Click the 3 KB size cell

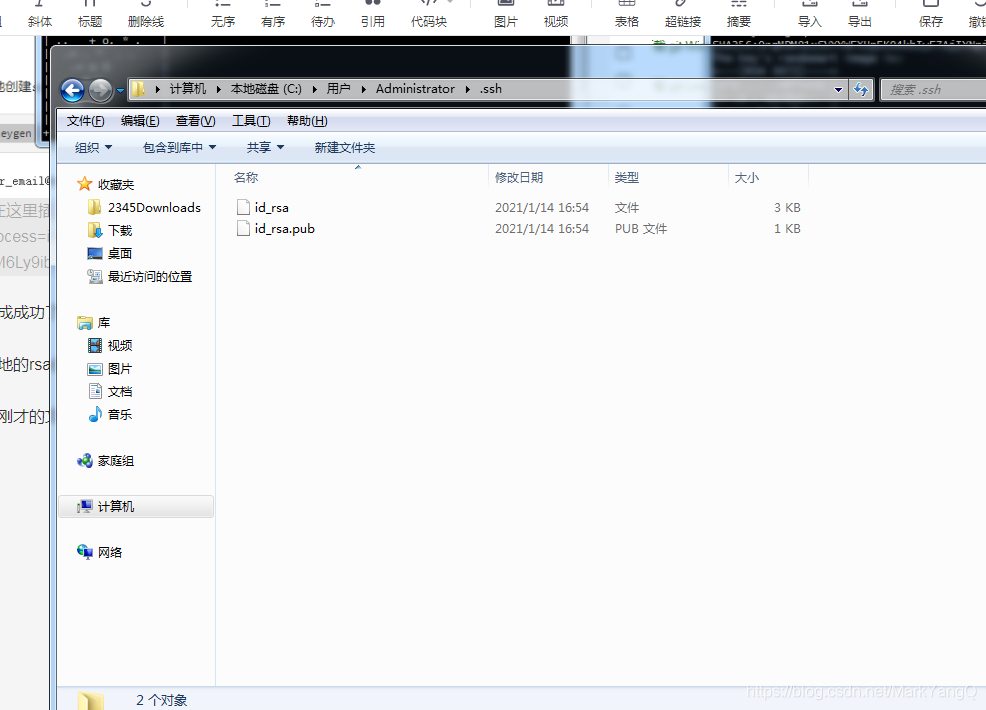tap(787, 208)
